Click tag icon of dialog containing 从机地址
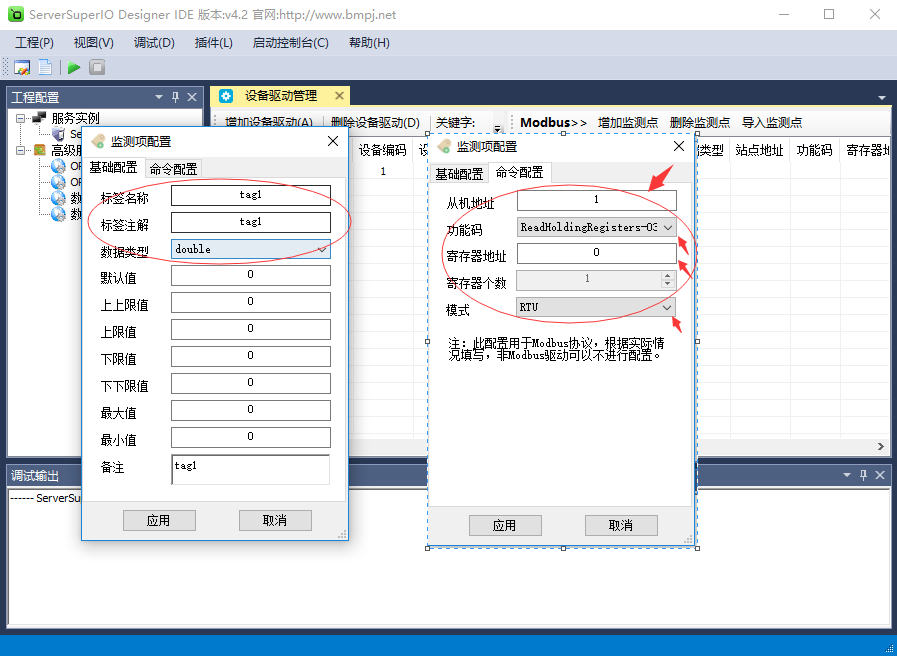Viewport: 897px width, 656px height. pos(444,146)
